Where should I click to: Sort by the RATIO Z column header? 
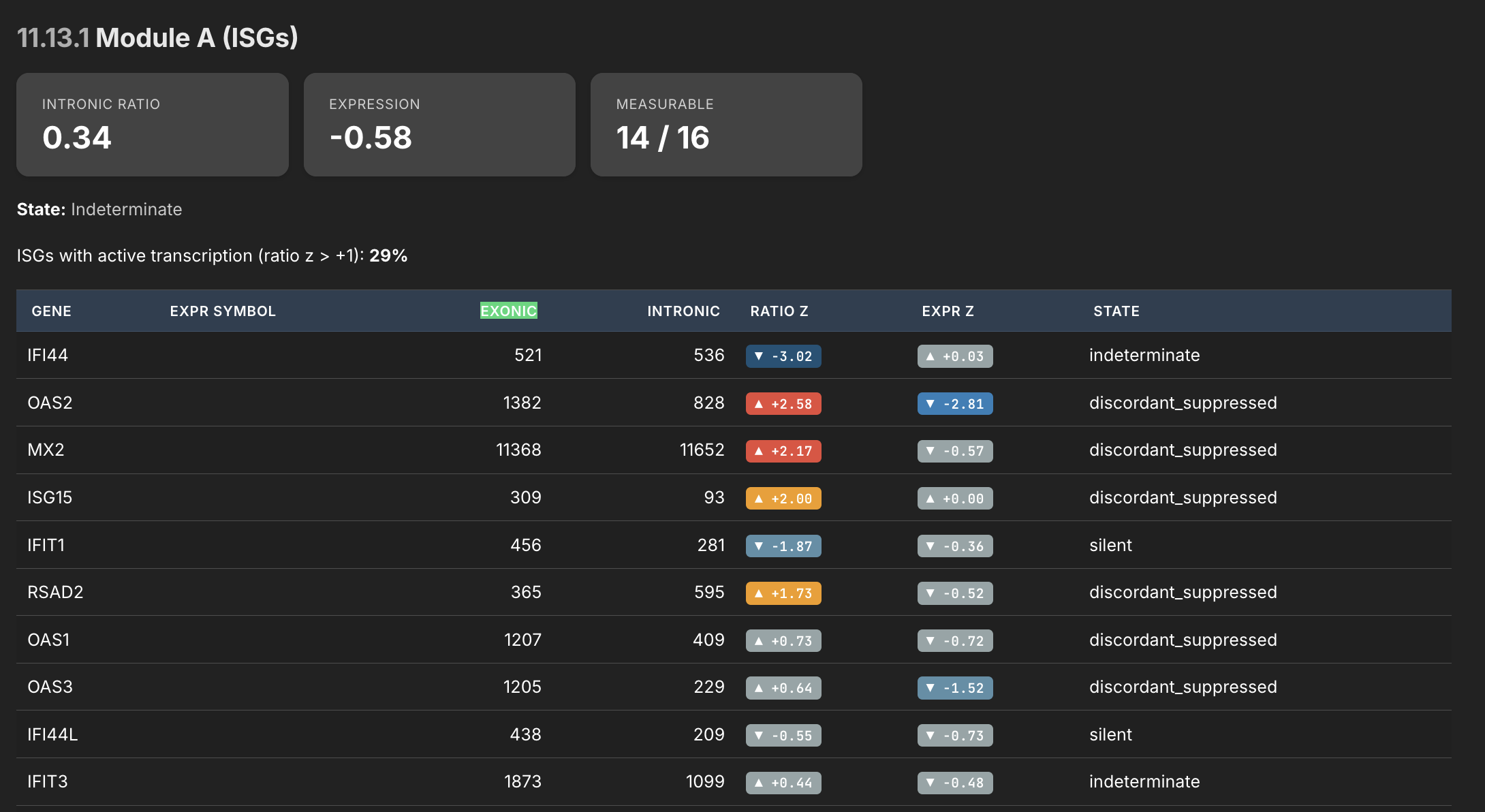779,311
